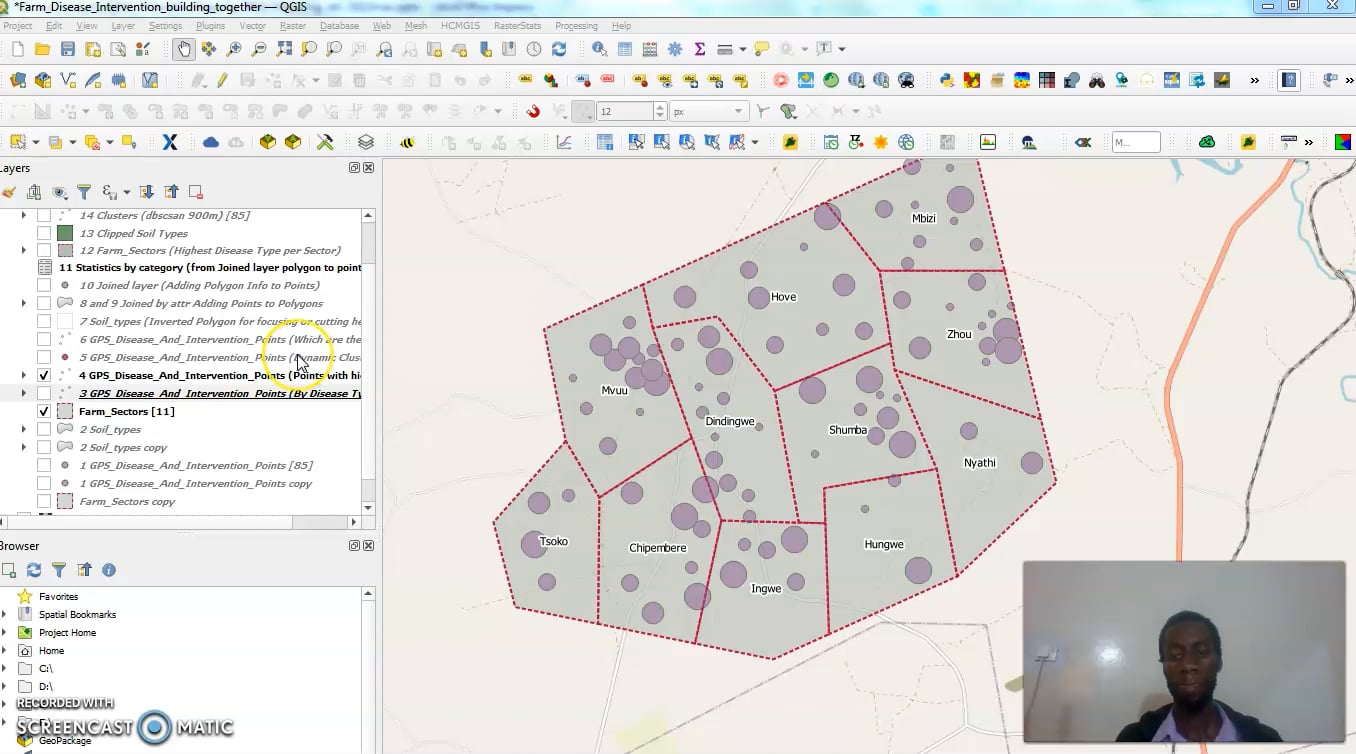Click the New Project icon
The width and height of the screenshot is (1356, 754).
coord(18,49)
